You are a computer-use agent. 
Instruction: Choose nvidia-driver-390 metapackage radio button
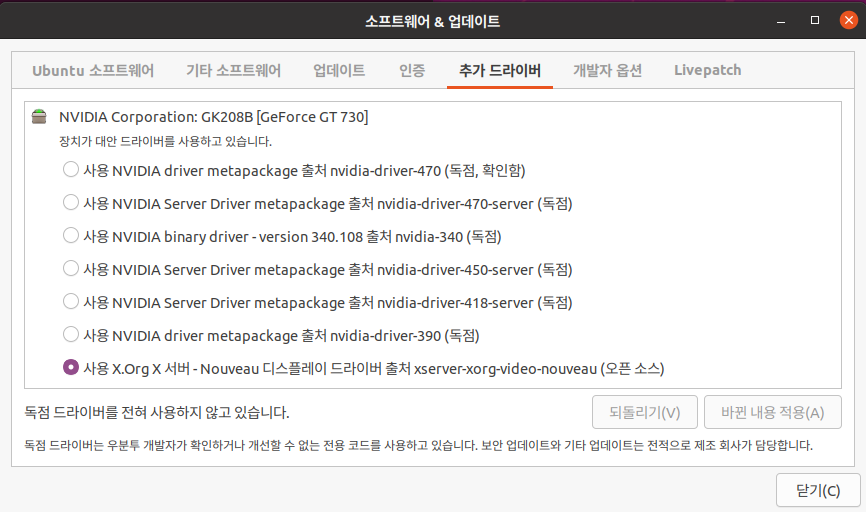71,334
